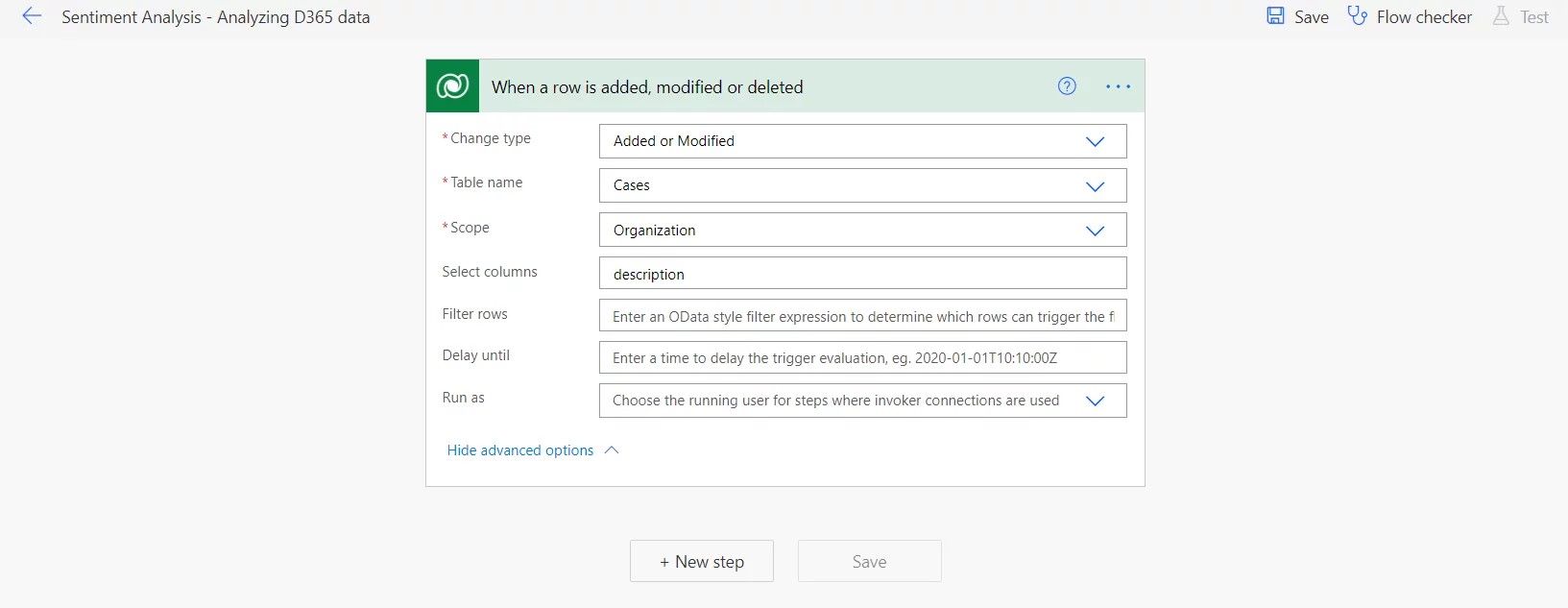
Task: Go back using the left arrow icon
Action: [x=32, y=16]
